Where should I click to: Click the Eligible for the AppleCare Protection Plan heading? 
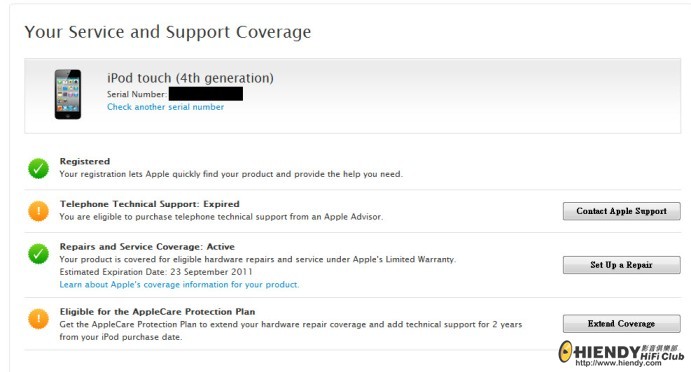[x=157, y=312]
